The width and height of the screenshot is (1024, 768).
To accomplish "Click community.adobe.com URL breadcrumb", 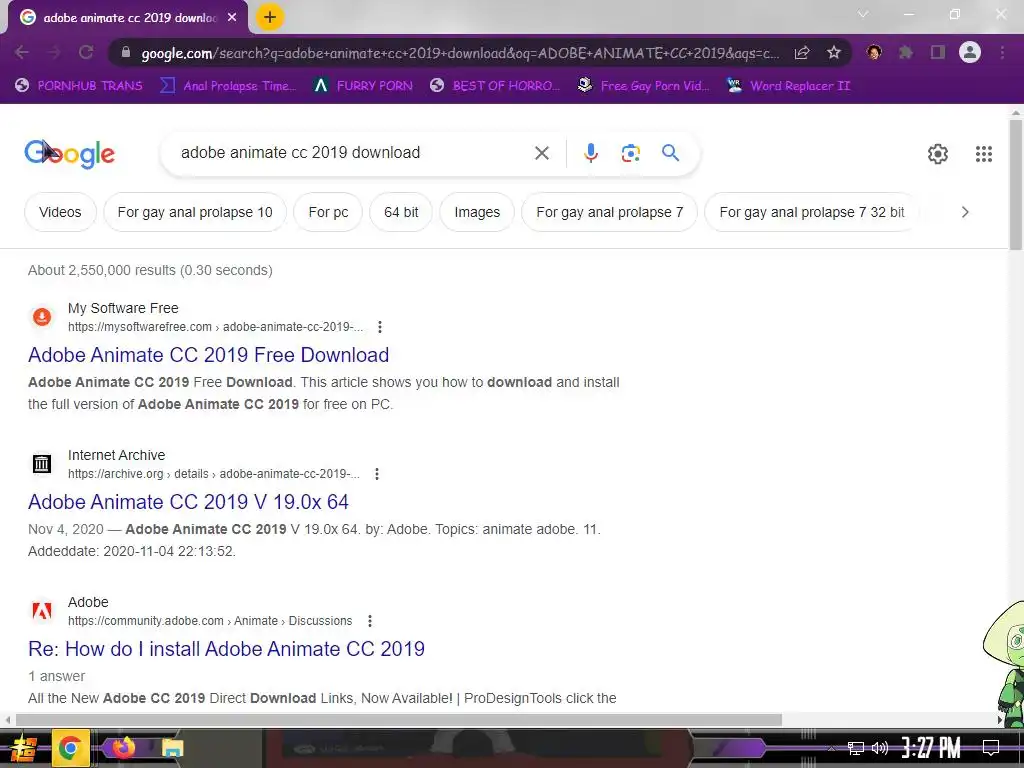I will [x=210, y=620].
